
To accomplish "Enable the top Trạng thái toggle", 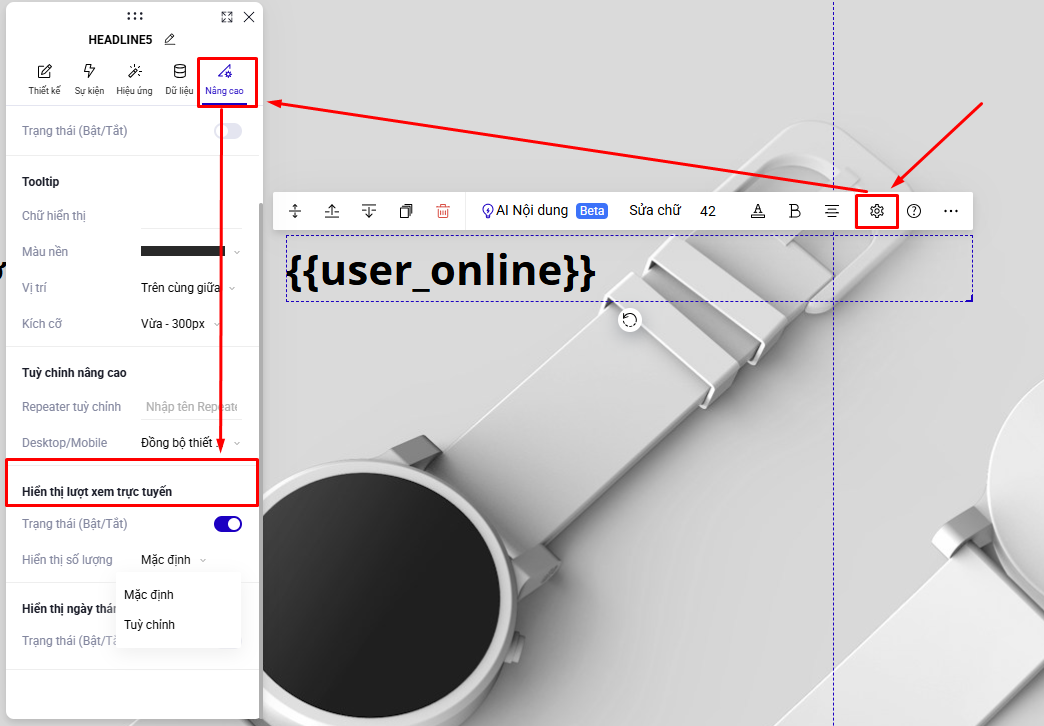I will [x=228, y=131].
